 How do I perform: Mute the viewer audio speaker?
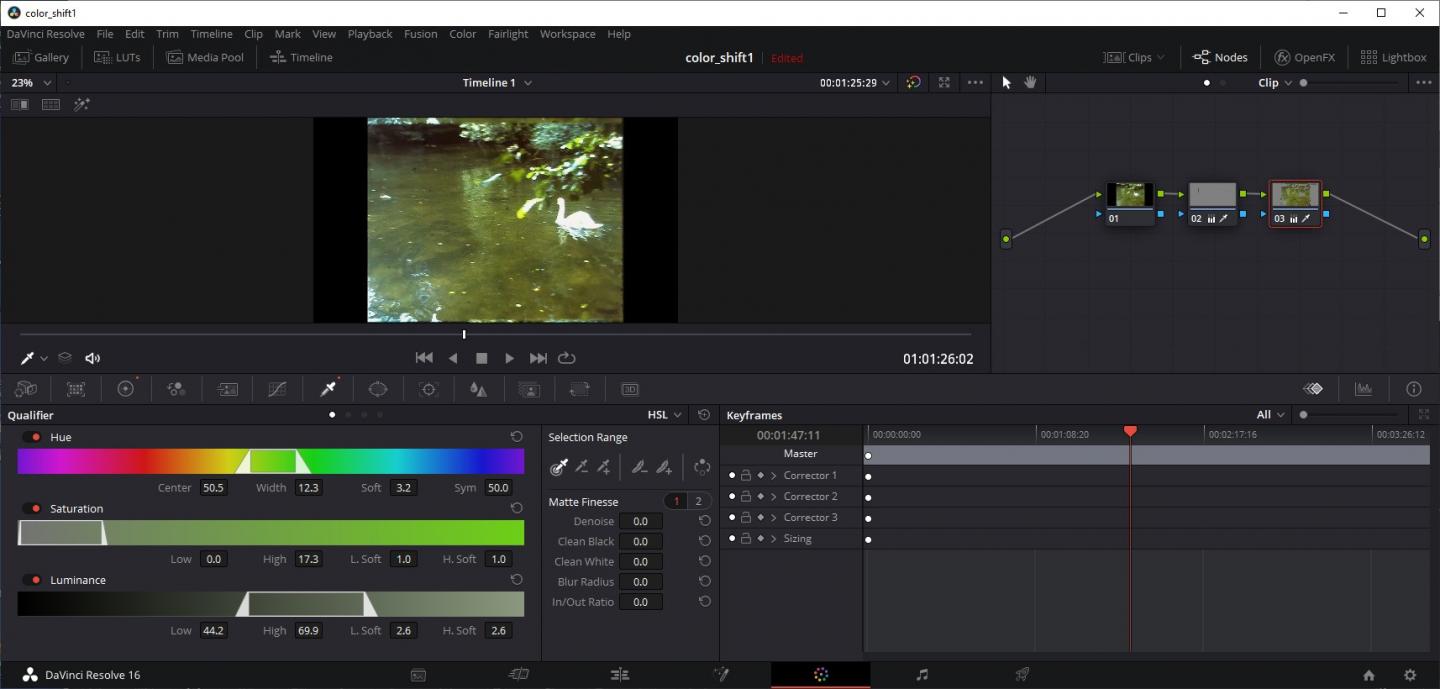coord(93,358)
